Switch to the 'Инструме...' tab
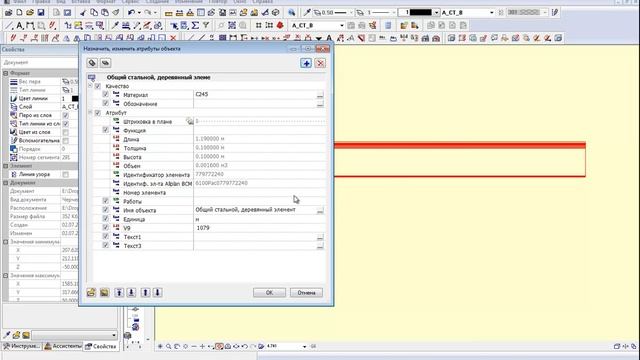The height and width of the screenshot is (360, 640). 22,346
